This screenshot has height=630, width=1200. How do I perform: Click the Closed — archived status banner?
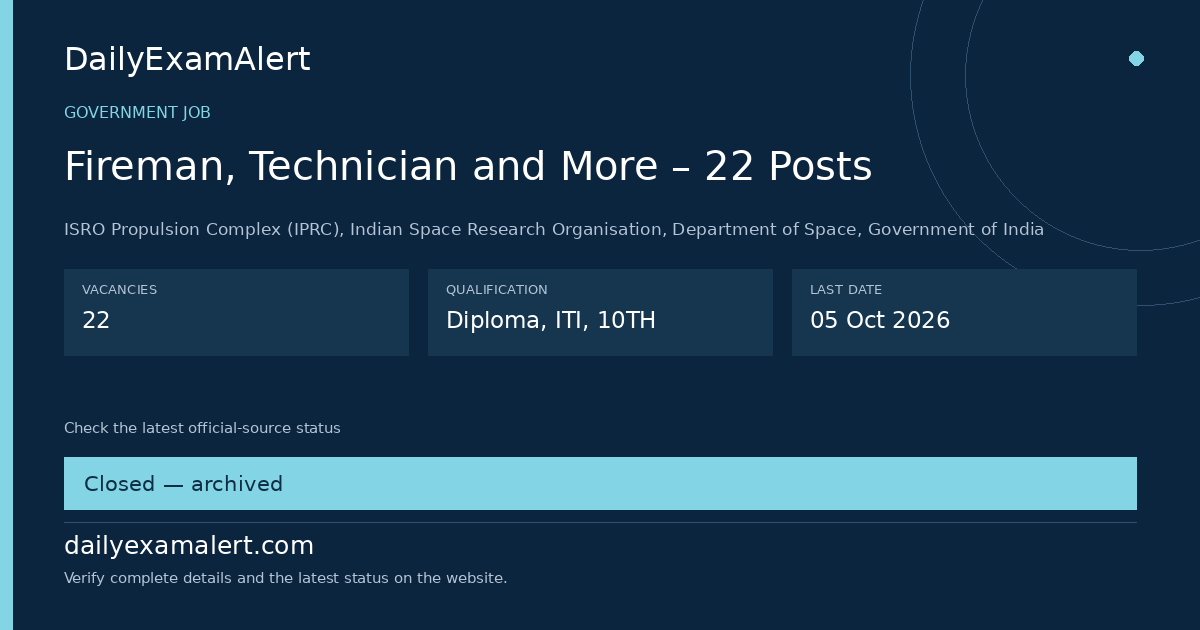(x=600, y=484)
